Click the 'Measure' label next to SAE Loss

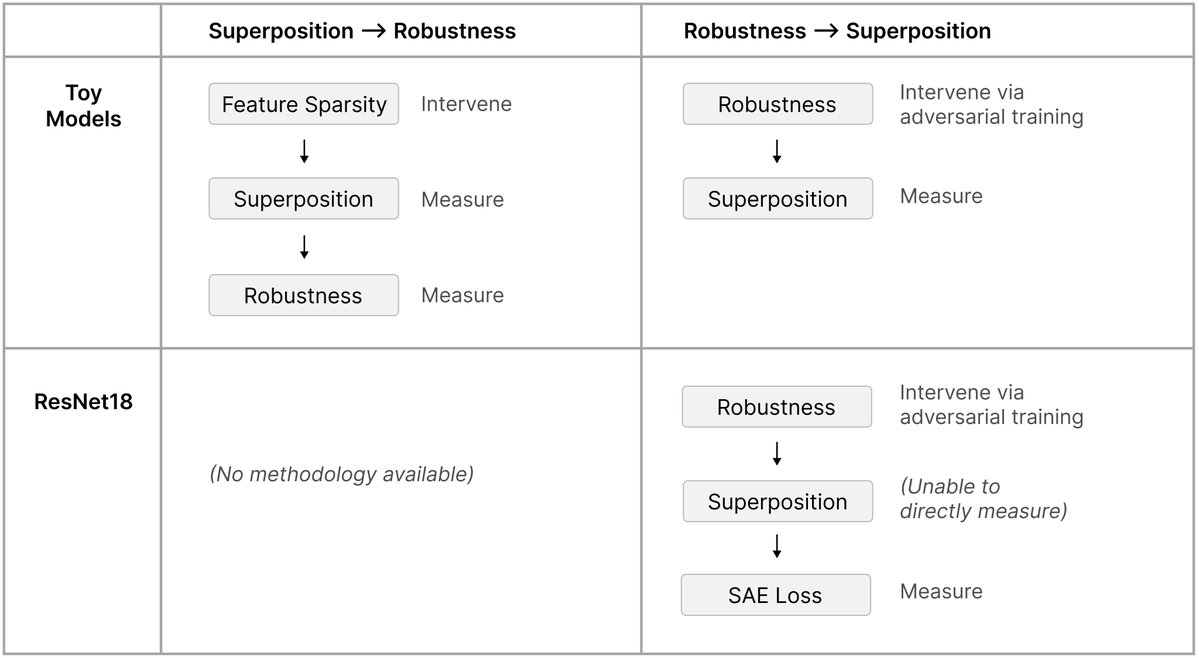941,591
